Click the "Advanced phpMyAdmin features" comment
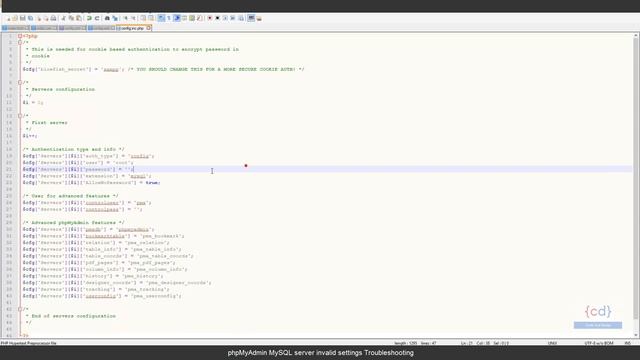640x360 pixels. pos(73,222)
